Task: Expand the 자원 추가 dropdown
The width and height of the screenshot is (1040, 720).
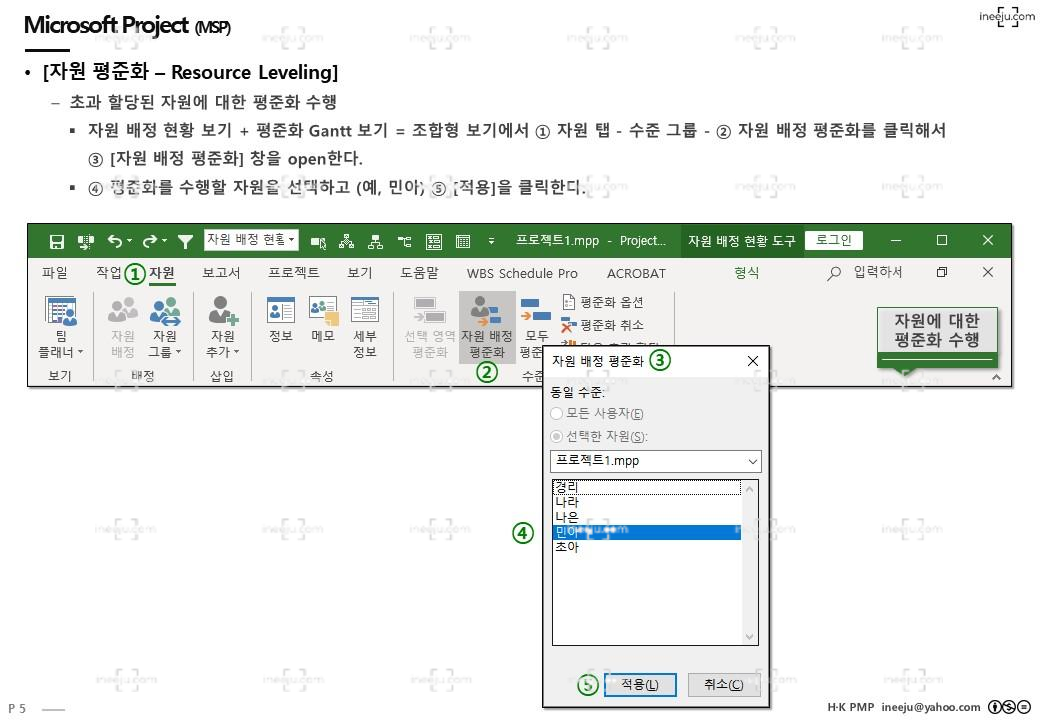Action: pos(236,352)
